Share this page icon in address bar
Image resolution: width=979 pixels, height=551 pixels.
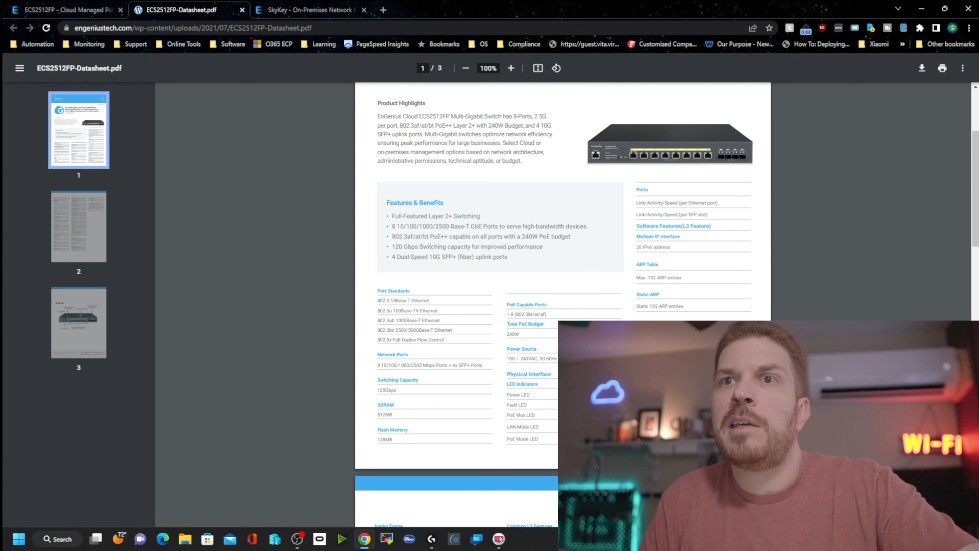point(753,27)
